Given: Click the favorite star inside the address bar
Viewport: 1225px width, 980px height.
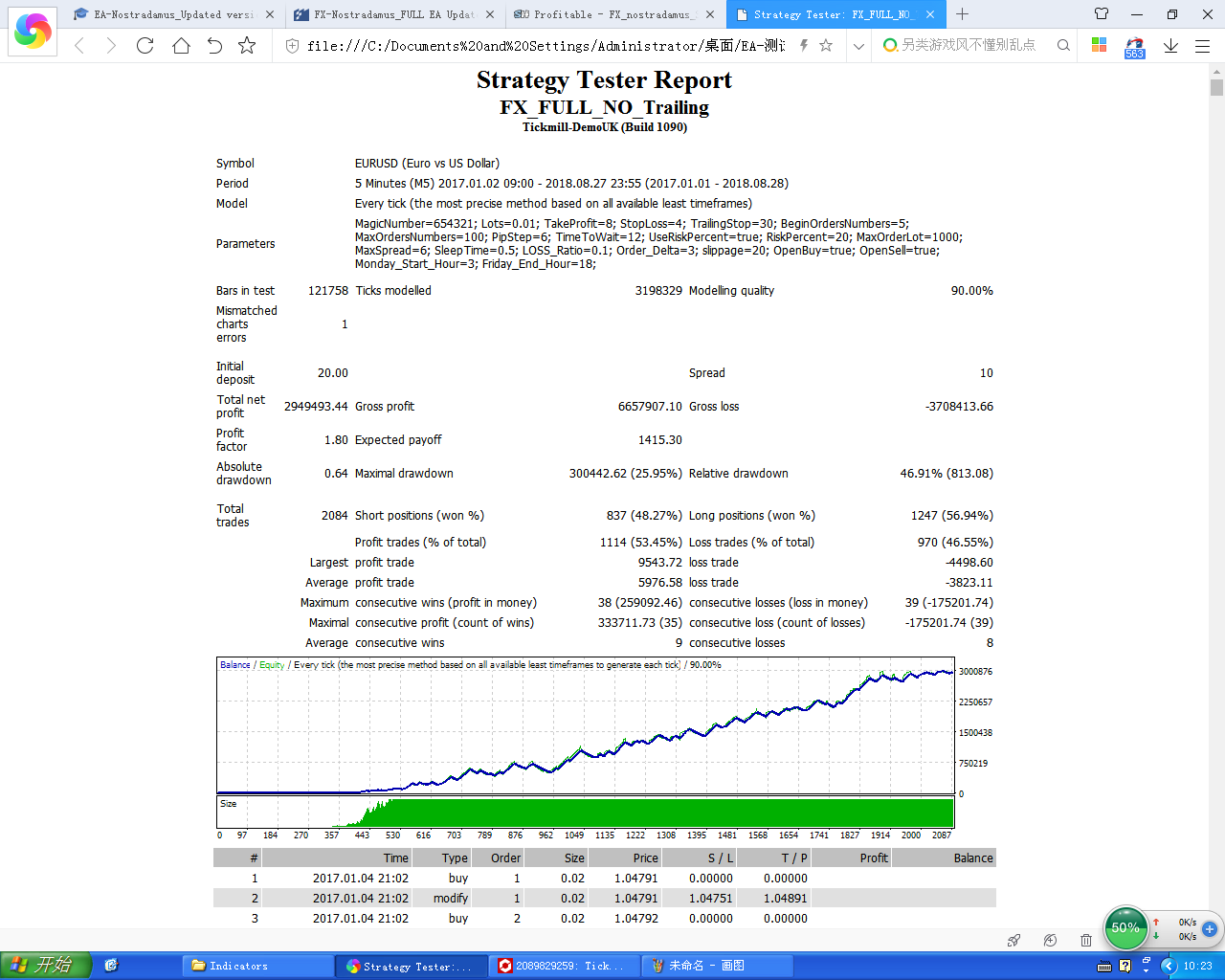Looking at the screenshot, I should click(x=826, y=45).
